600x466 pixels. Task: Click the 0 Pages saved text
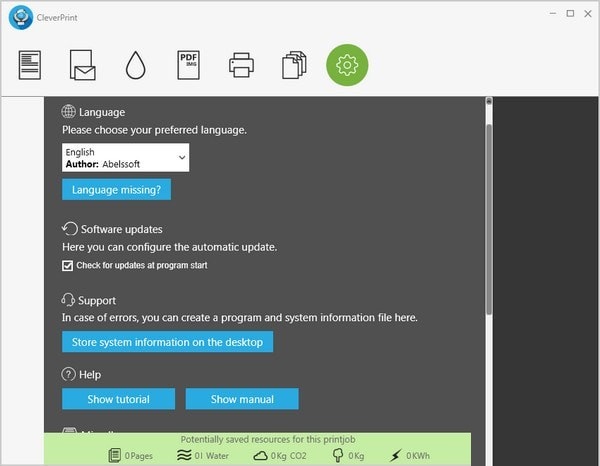[x=139, y=456]
